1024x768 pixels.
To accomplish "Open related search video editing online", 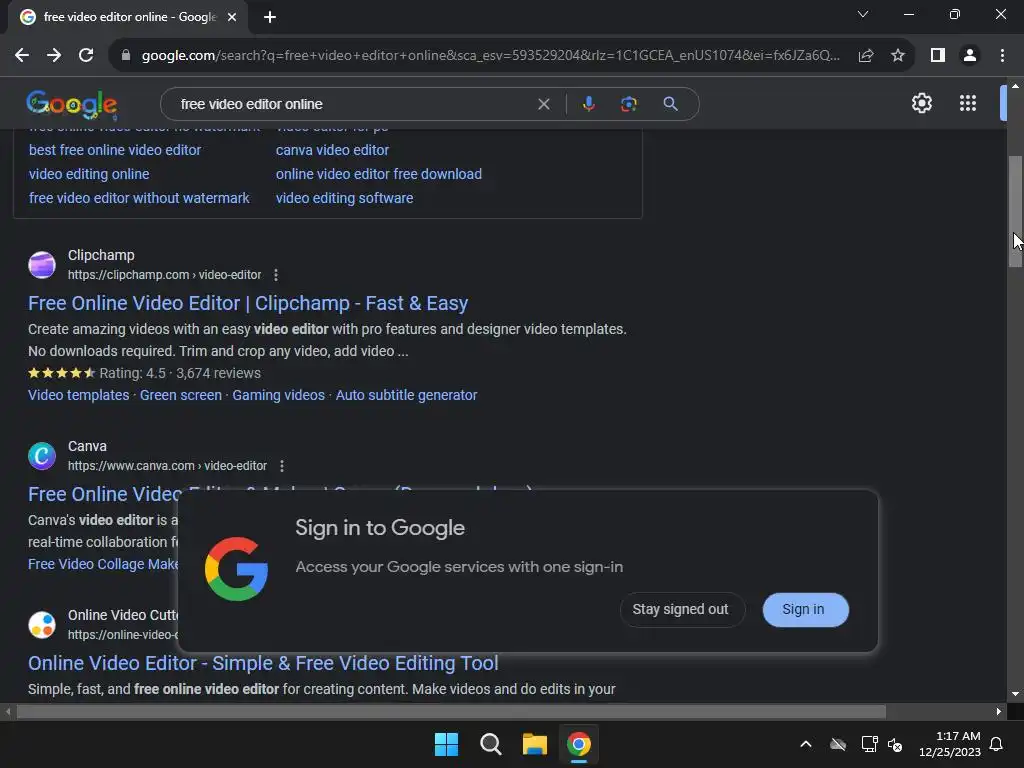I will 89,174.
